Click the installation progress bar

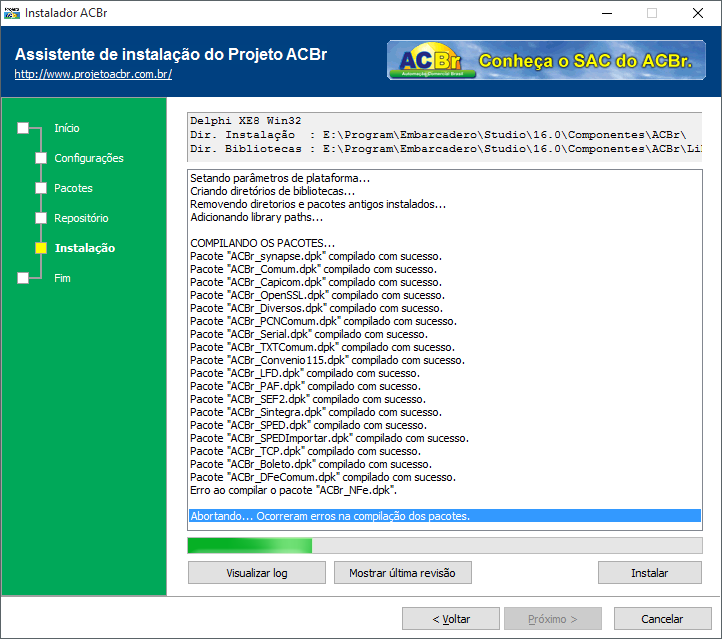445,546
